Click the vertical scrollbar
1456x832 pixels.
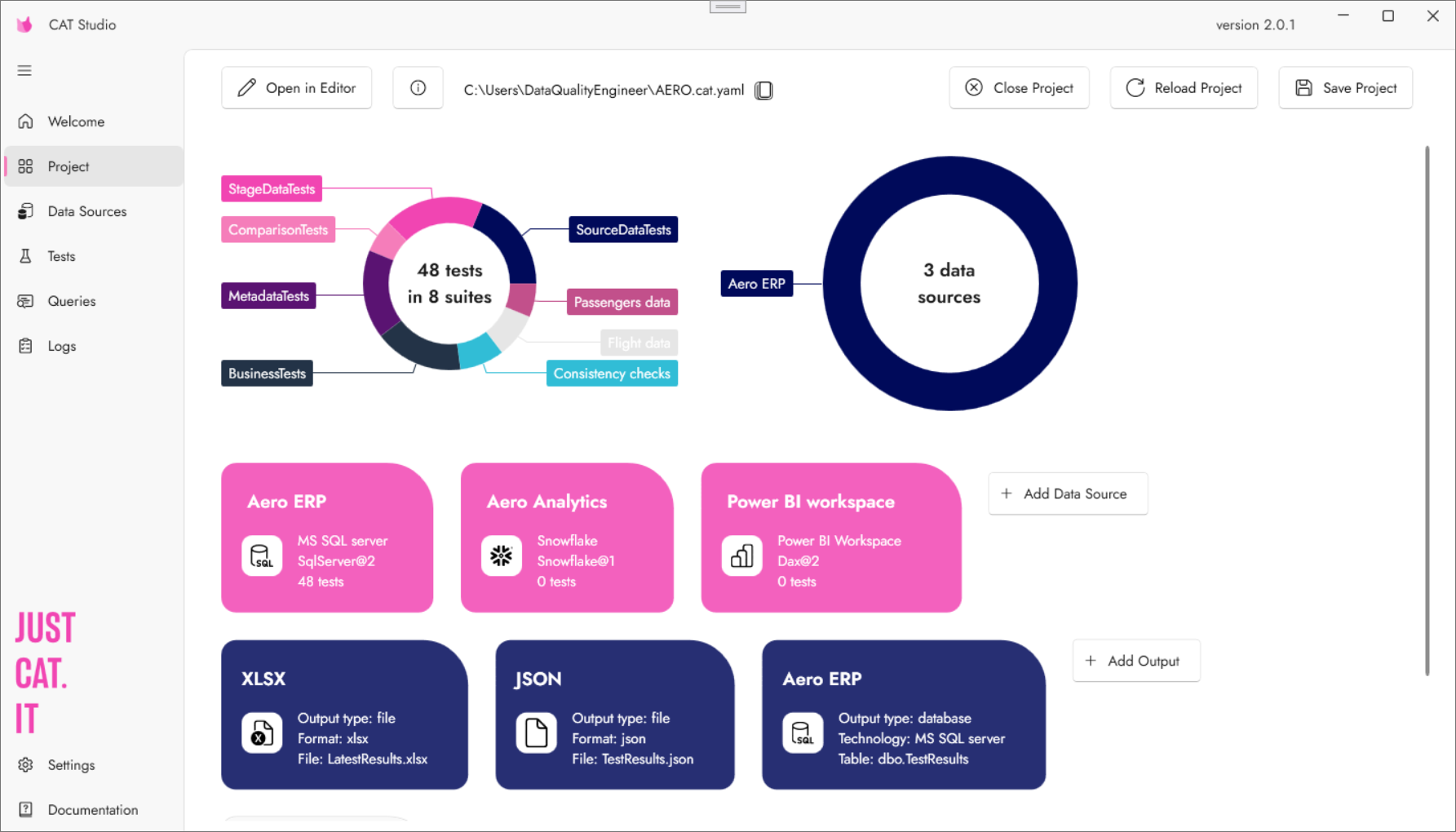1427,408
